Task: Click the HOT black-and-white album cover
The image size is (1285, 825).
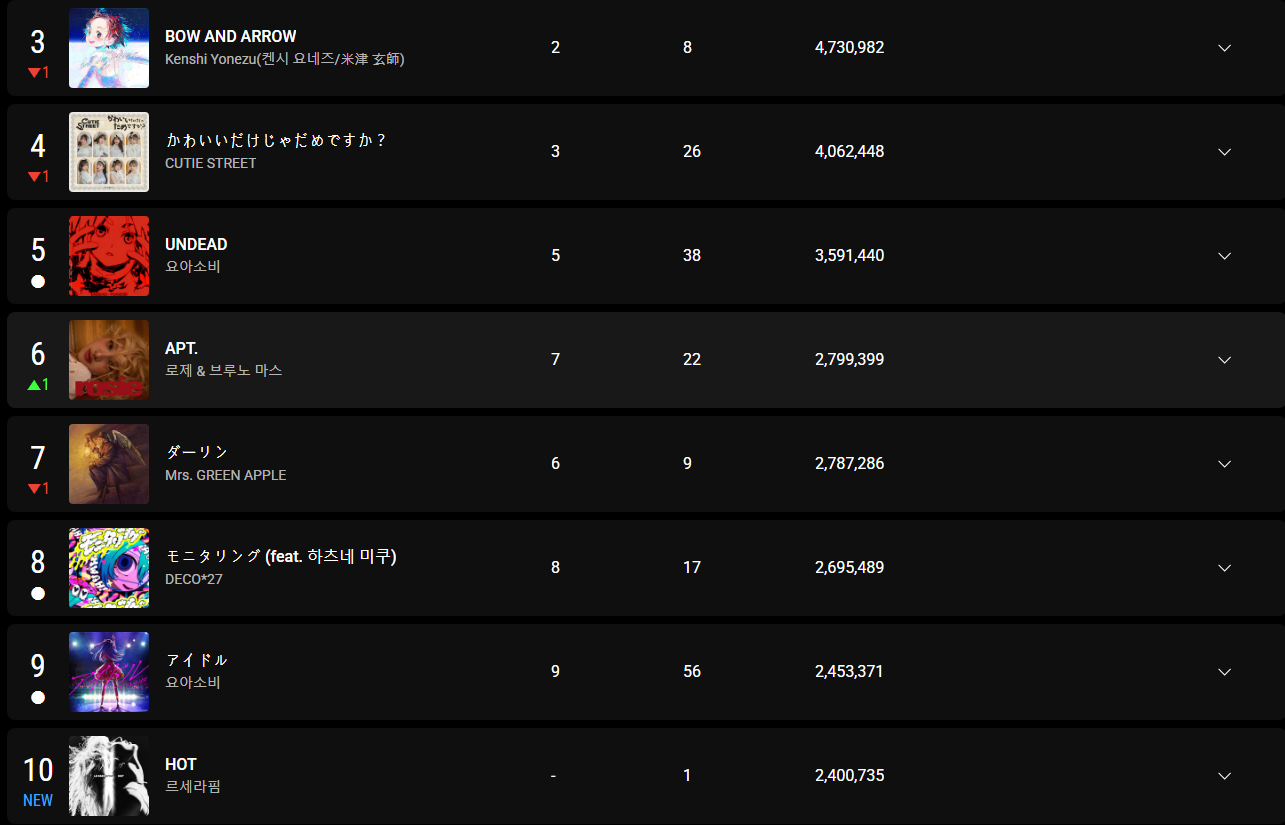Action: pyautogui.click(x=109, y=776)
